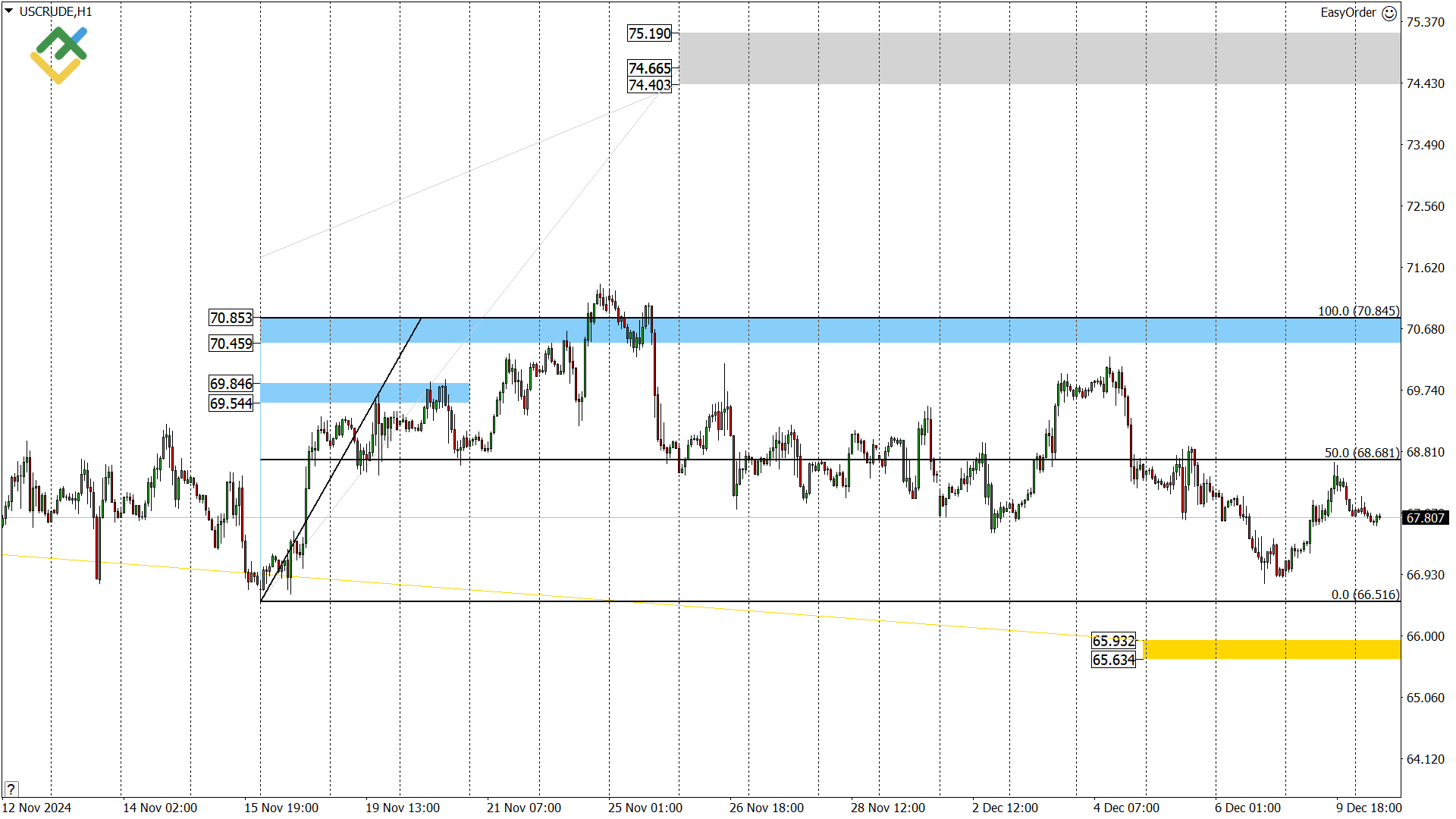Click the green and yellow logo icon
This screenshot has width=1456, height=819.
coord(58,55)
